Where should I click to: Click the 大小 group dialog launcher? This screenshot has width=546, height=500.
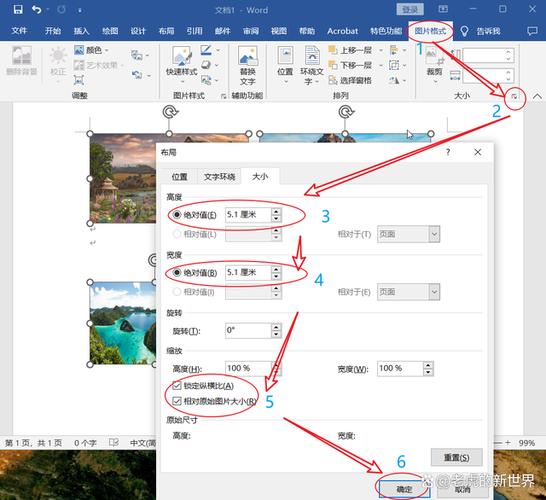(514, 96)
